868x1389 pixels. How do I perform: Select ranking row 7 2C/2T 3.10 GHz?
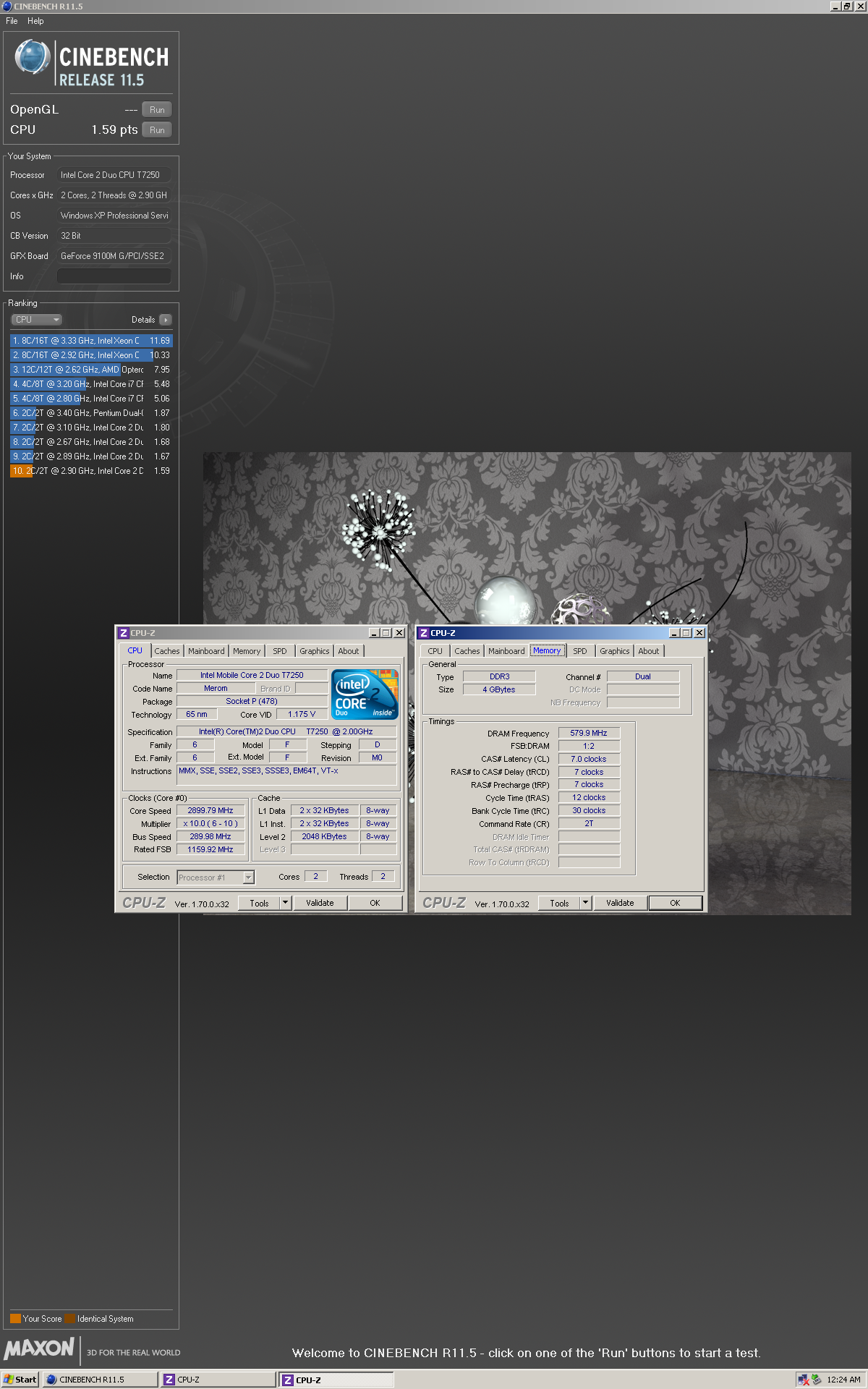(x=91, y=428)
